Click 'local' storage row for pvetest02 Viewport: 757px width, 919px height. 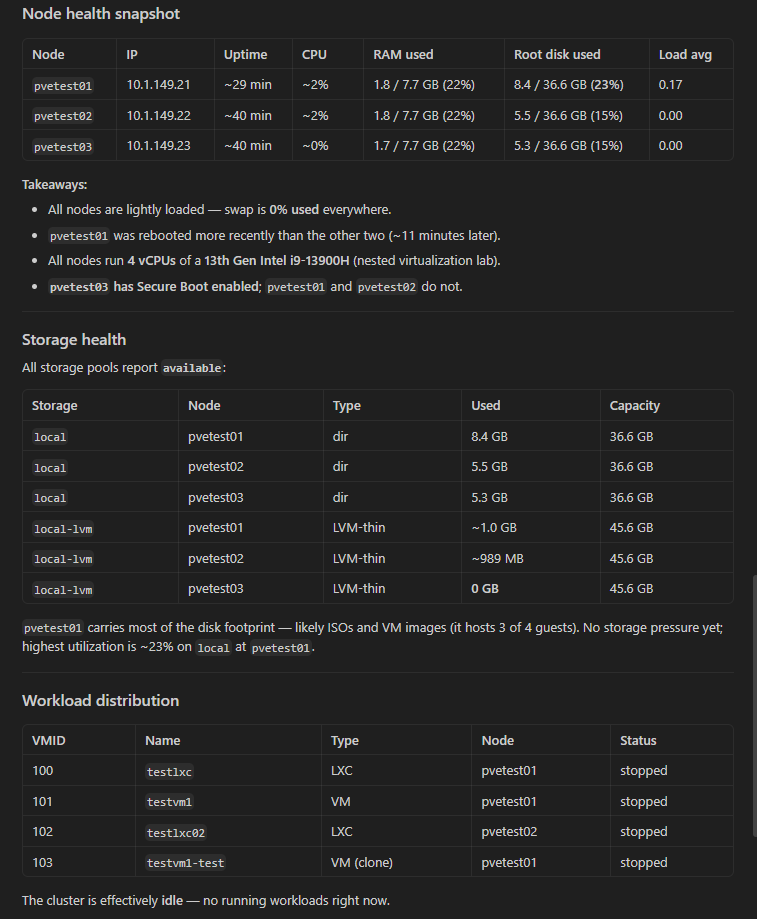coord(50,468)
